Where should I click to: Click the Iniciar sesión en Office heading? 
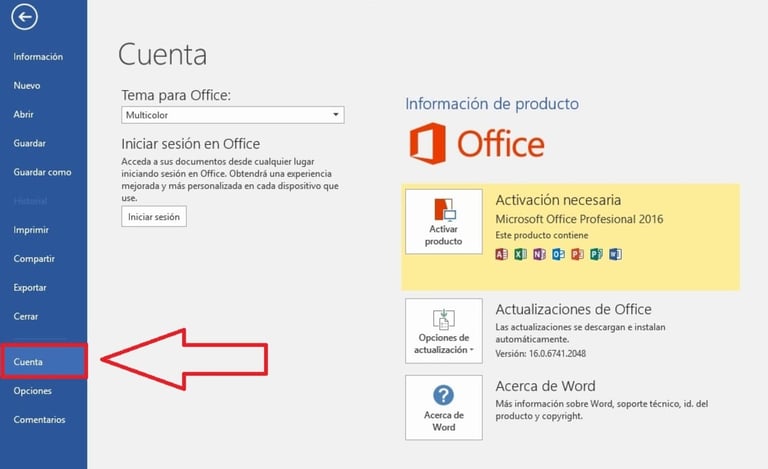[191, 144]
